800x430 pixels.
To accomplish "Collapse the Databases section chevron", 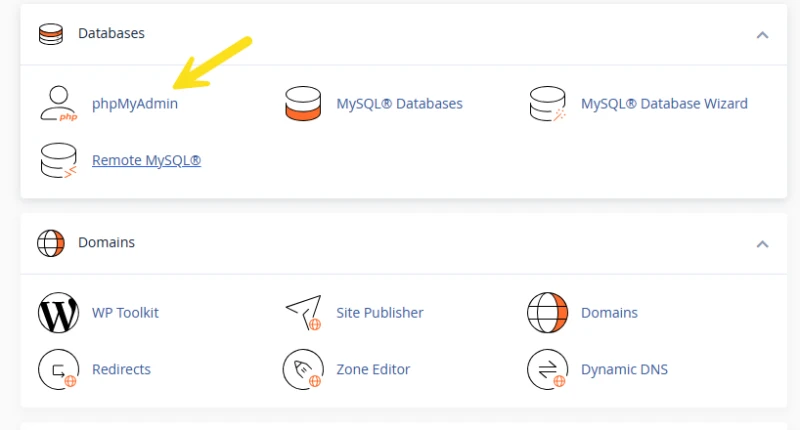I will [762, 35].
